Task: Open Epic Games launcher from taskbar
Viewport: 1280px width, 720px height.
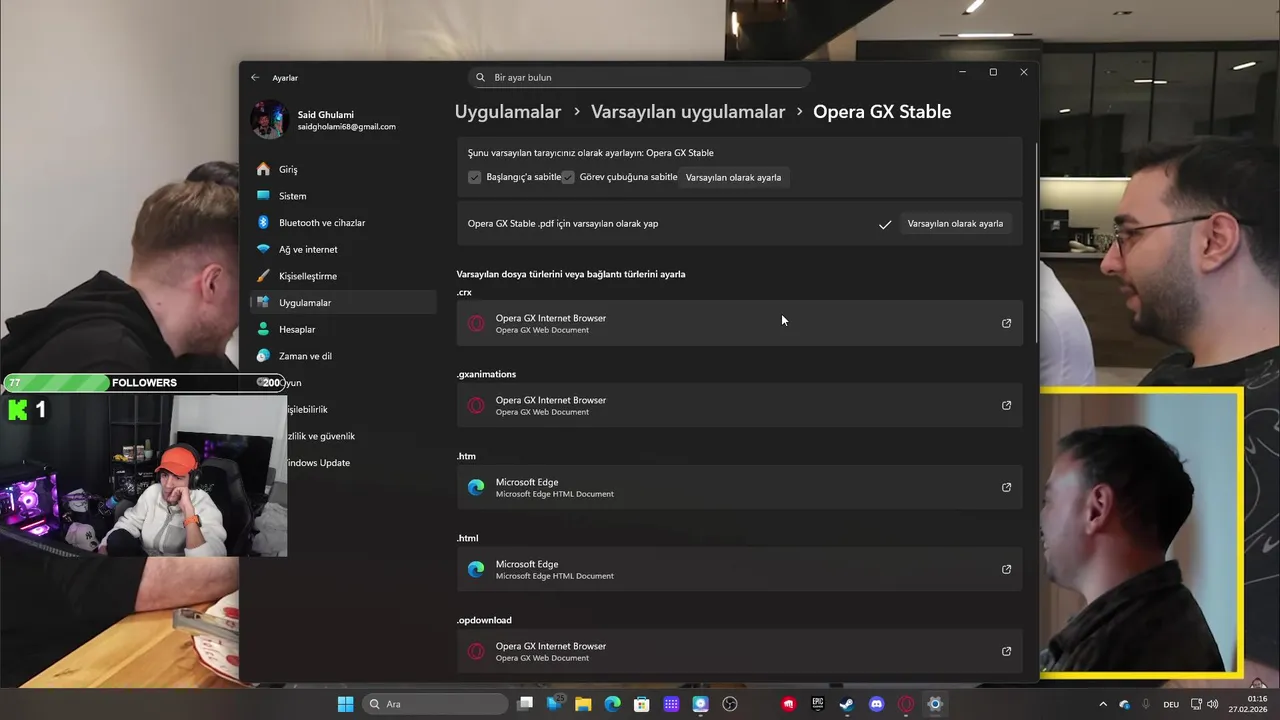Action: [818, 704]
